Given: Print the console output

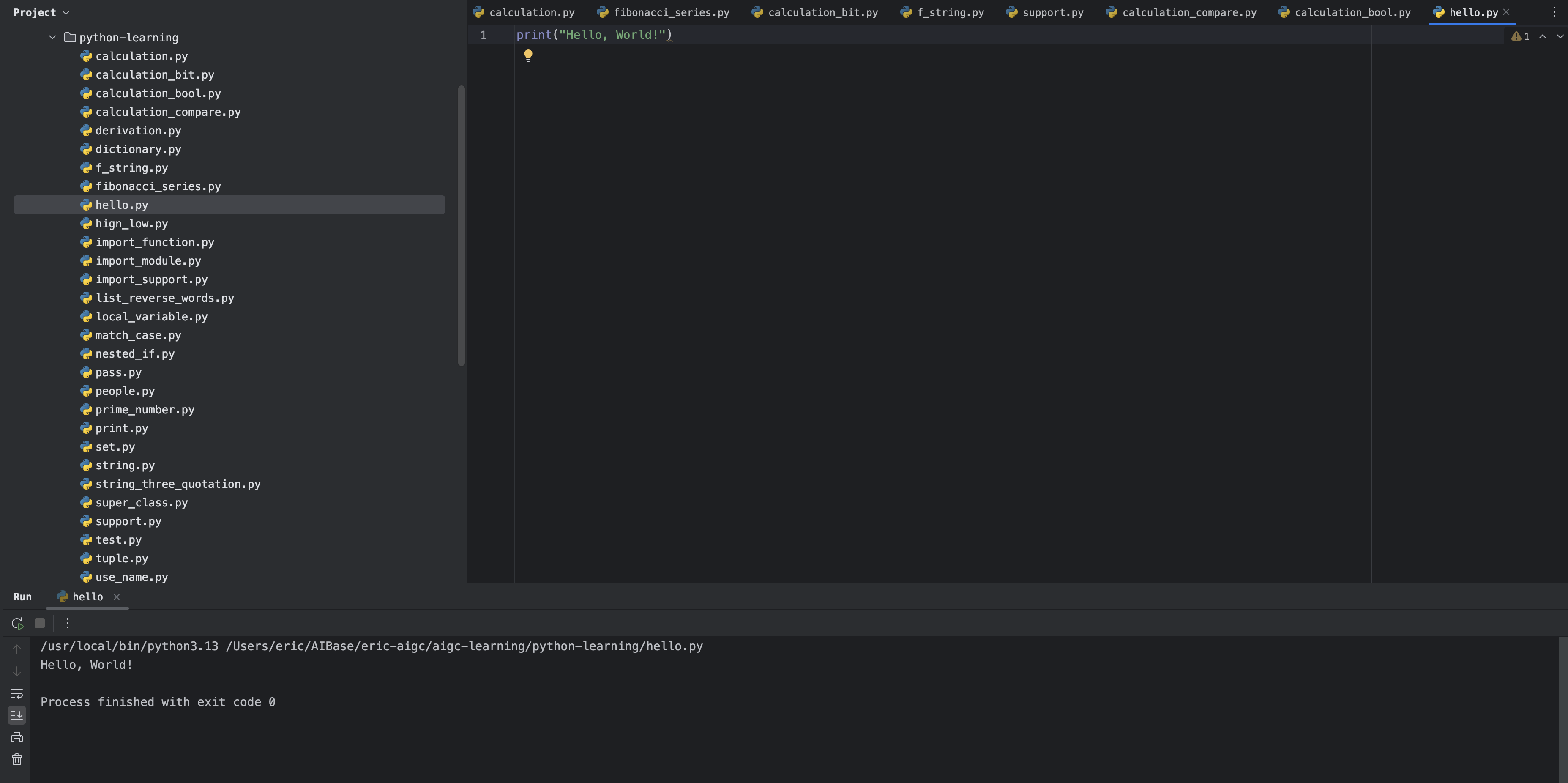Looking at the screenshot, I should tap(17, 737).
